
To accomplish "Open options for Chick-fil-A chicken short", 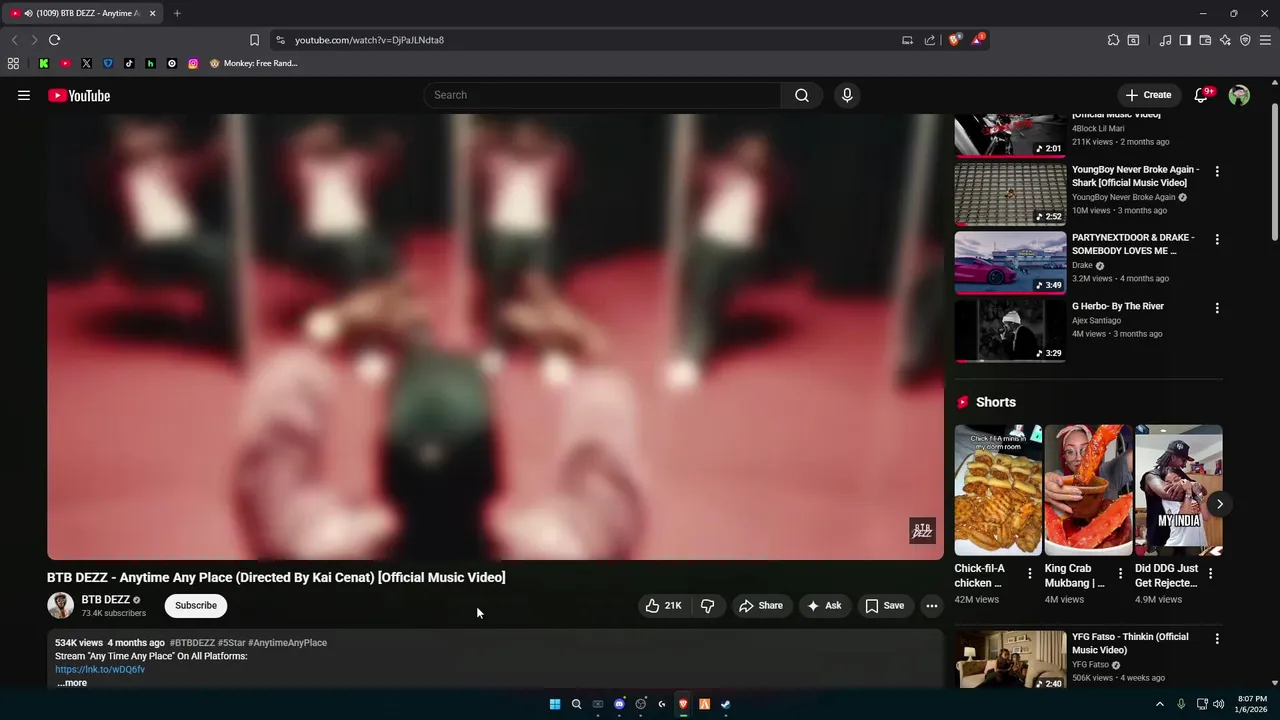I will point(1030,574).
